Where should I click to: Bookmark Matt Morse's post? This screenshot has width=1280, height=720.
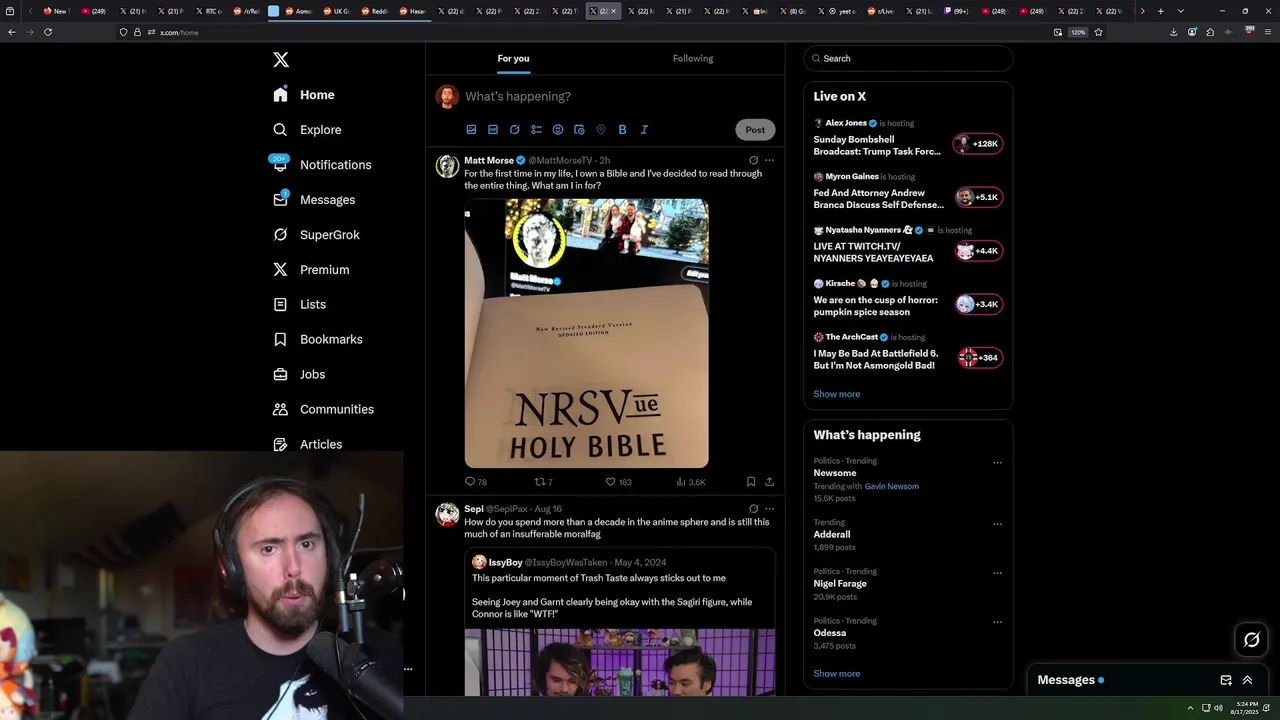[751, 482]
